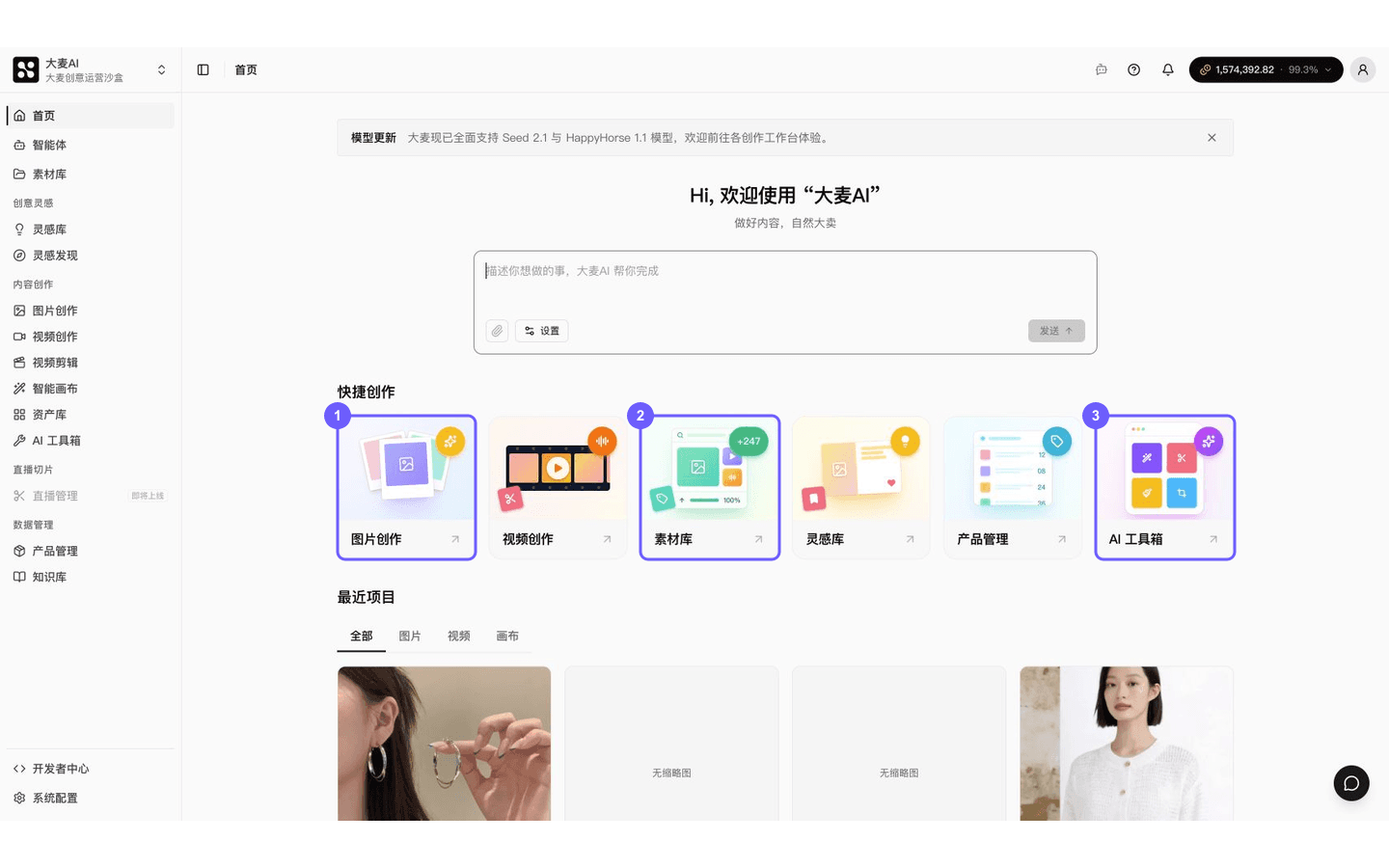This screenshot has width=1389, height=868.
Task: Open 素材库 in the sidebar
Action: [x=91, y=175]
